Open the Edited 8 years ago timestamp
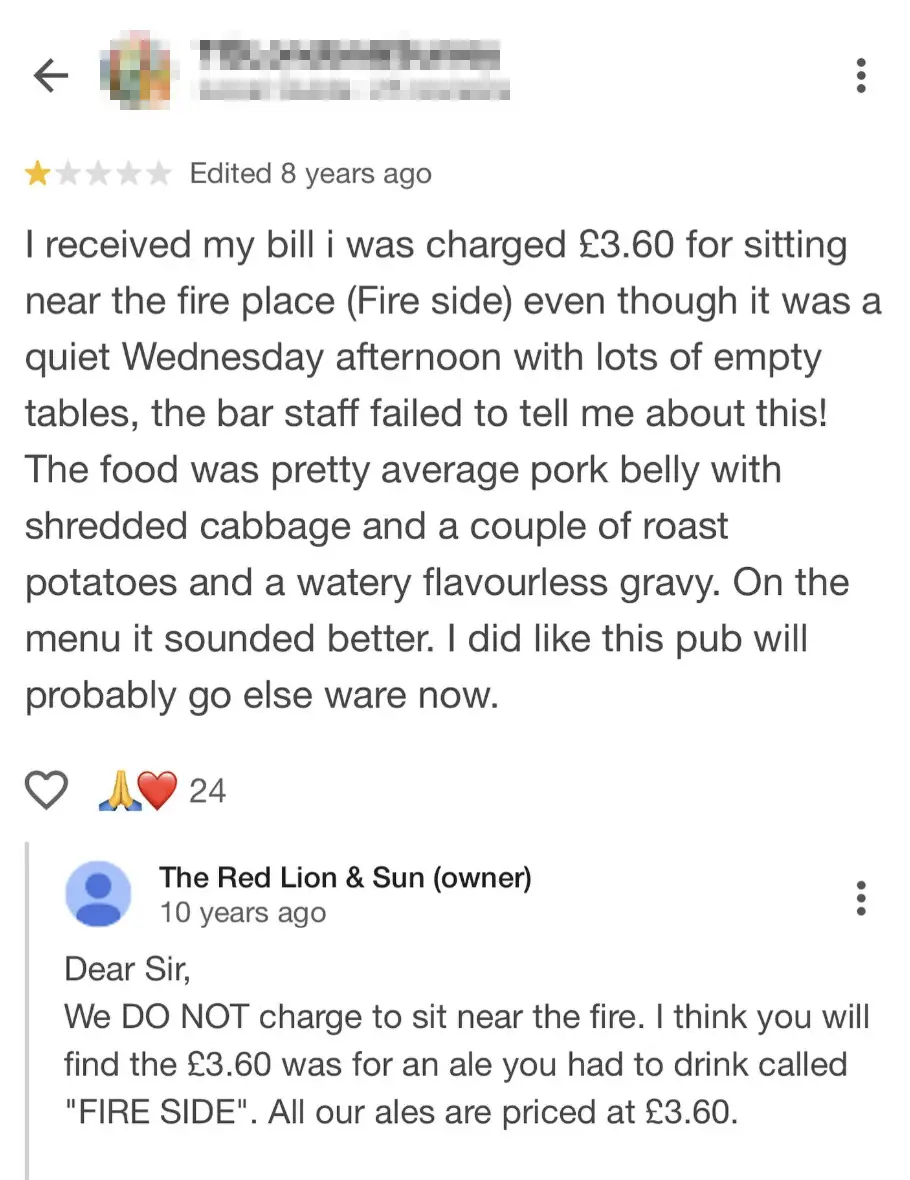The image size is (910, 1180). [309, 173]
